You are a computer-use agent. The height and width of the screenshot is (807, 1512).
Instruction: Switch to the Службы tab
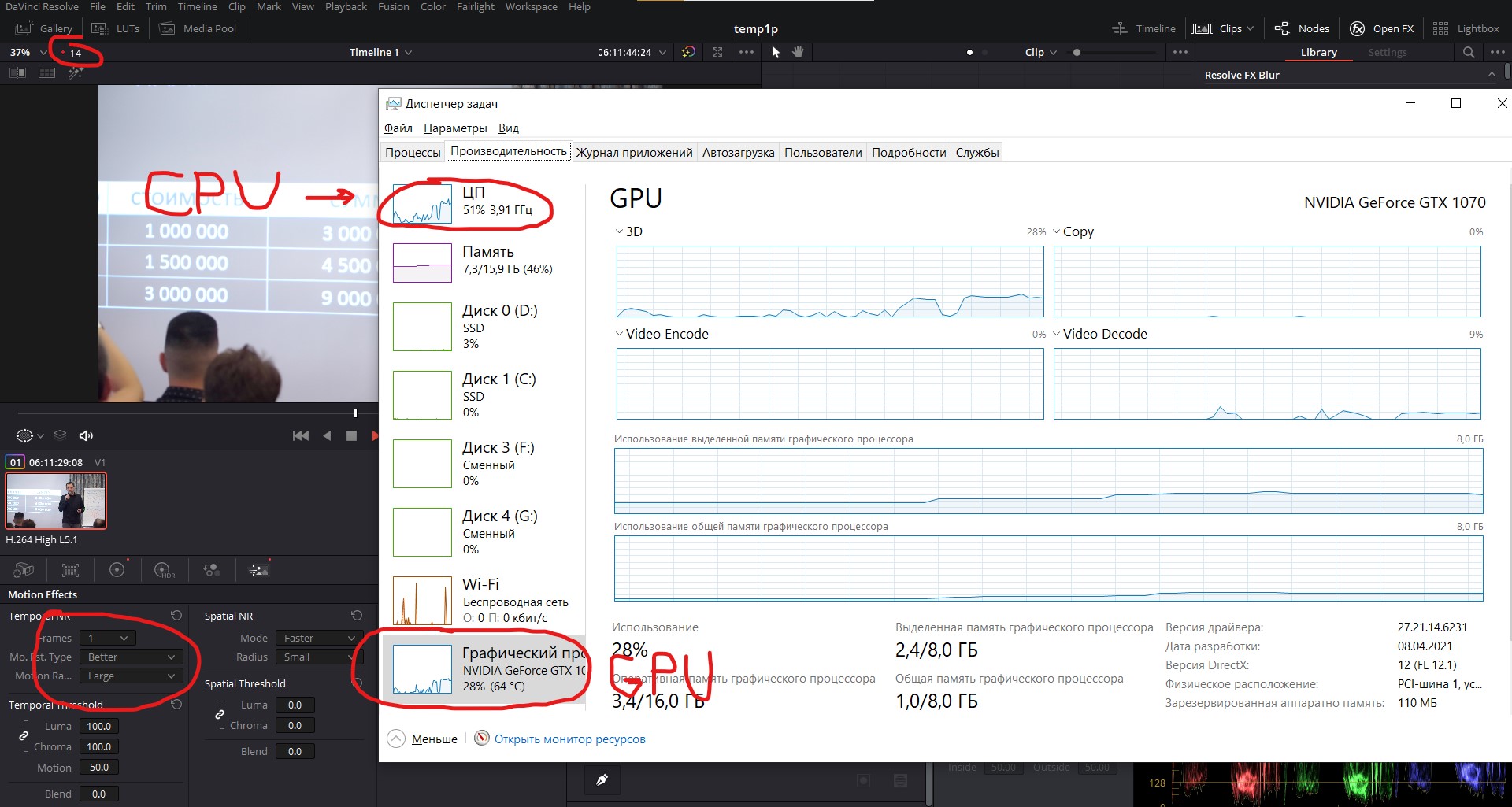[977, 152]
